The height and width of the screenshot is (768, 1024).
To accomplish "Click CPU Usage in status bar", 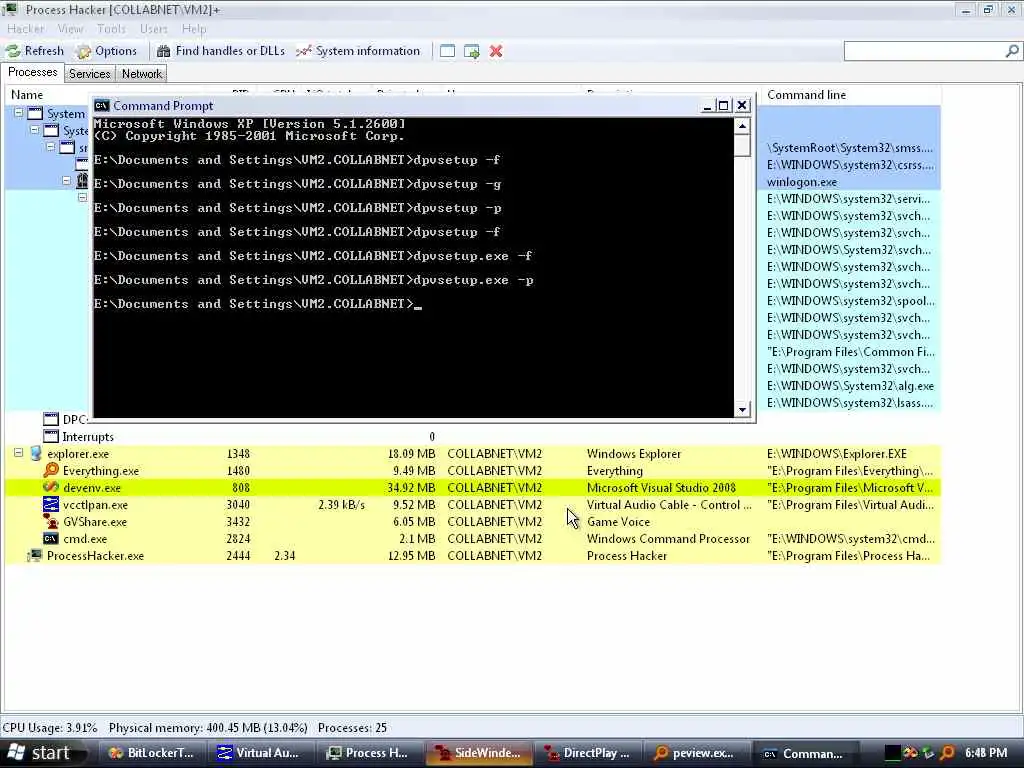I will [50, 728].
